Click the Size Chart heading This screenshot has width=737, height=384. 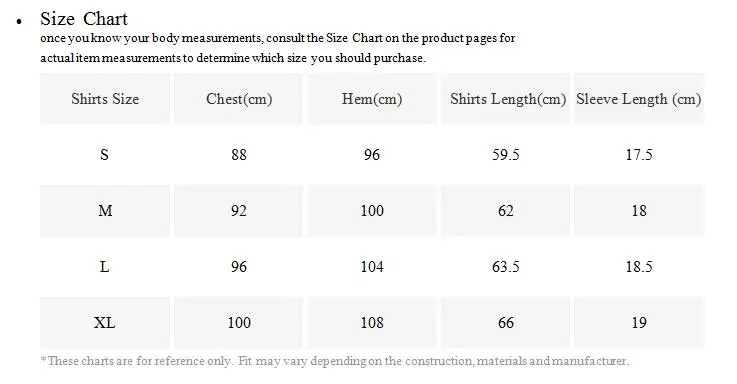[x=84, y=19]
